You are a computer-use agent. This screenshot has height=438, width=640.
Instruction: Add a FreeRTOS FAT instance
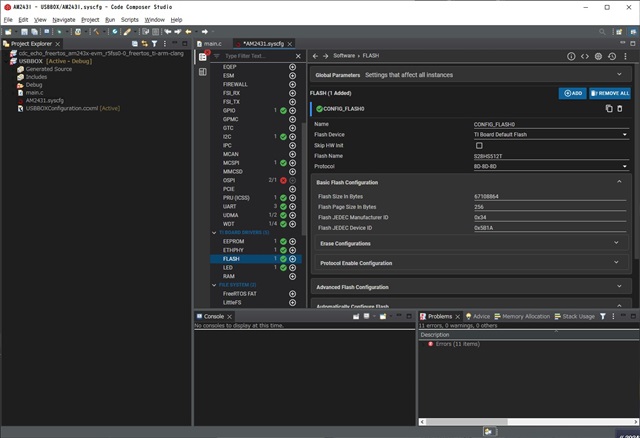[292, 293]
